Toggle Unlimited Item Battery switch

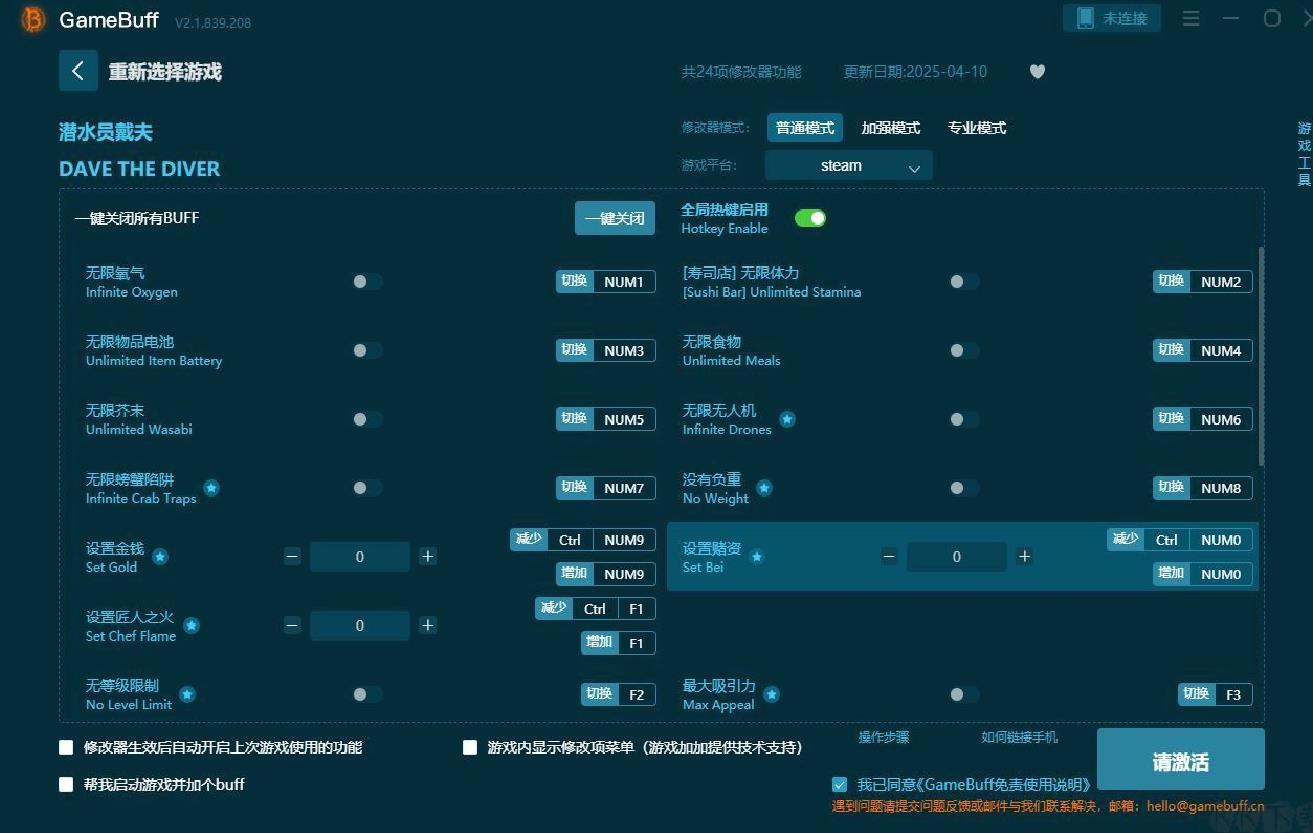point(367,350)
